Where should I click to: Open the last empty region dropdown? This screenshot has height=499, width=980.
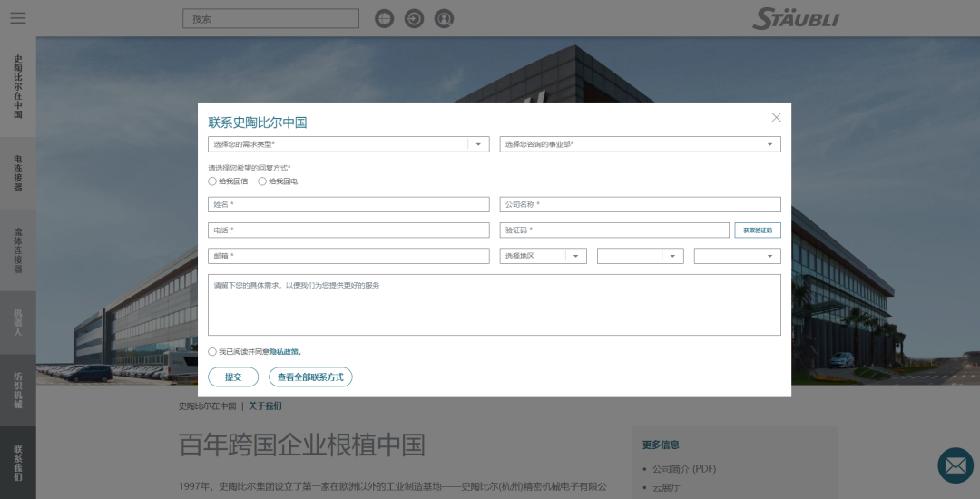coord(738,256)
